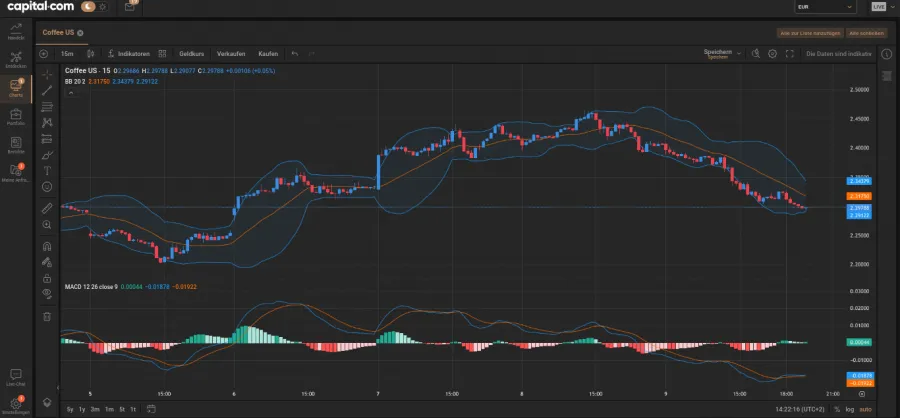Screen dimensions: 900x418
Task: Select the trend line drawing tool
Action: [x=47, y=90]
